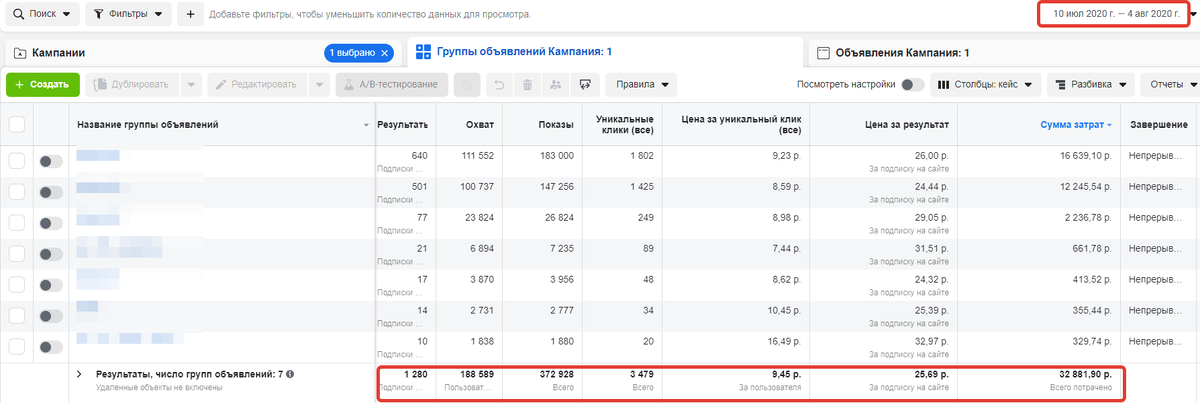Toggle on/off switch for 413,52 р. row
Screen dimensions: 1200x403
tap(50, 285)
